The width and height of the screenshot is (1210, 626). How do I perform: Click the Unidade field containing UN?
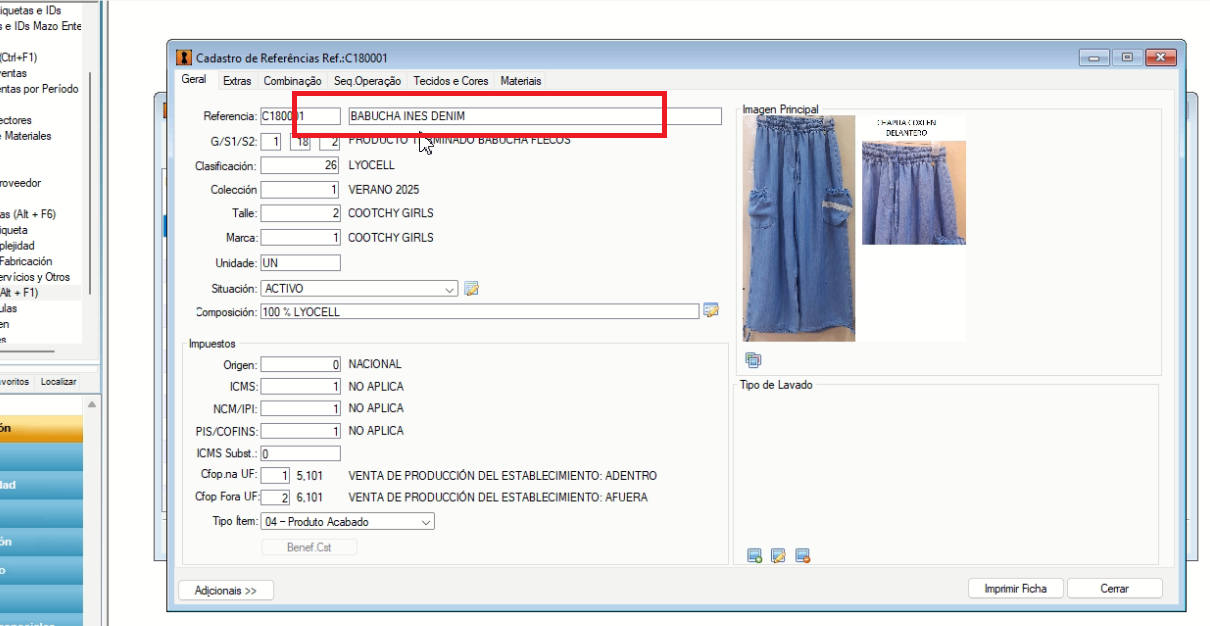(x=300, y=263)
